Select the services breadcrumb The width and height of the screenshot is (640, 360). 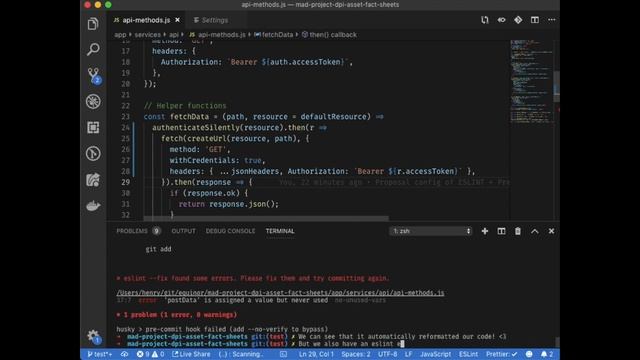[147, 35]
